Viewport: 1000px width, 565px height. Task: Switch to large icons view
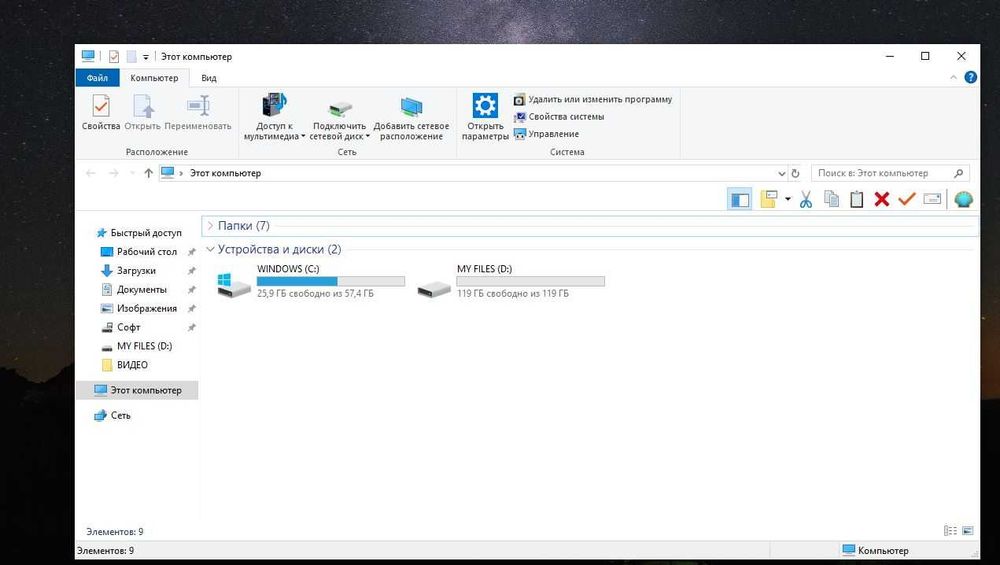(x=967, y=531)
